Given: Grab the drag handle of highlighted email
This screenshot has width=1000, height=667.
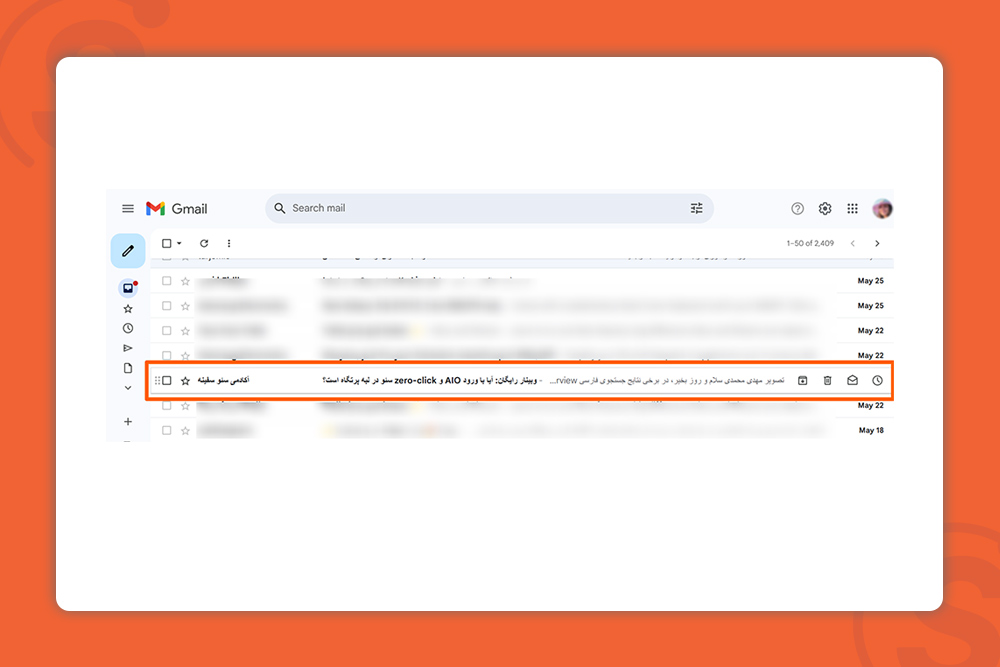Looking at the screenshot, I should pyautogui.click(x=157, y=381).
